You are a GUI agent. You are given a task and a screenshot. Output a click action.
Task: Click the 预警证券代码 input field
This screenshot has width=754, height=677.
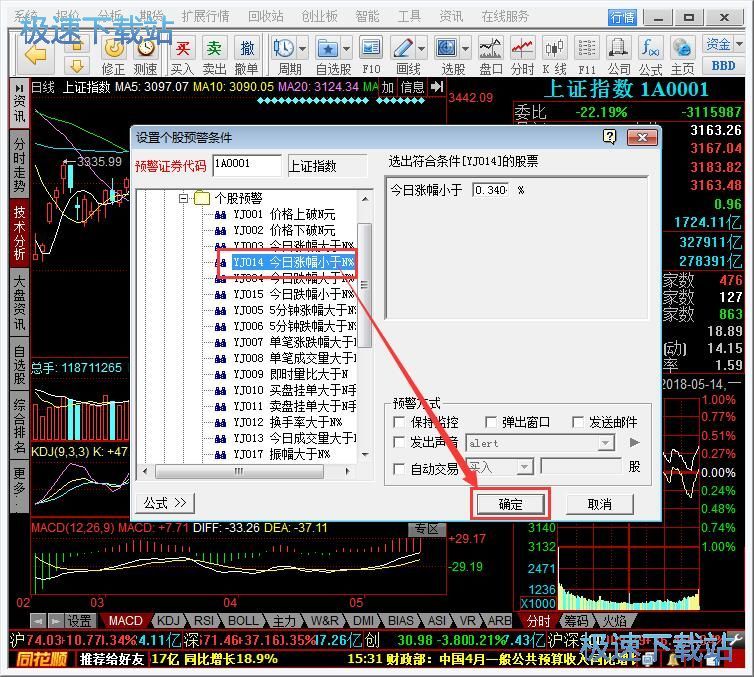click(246, 165)
